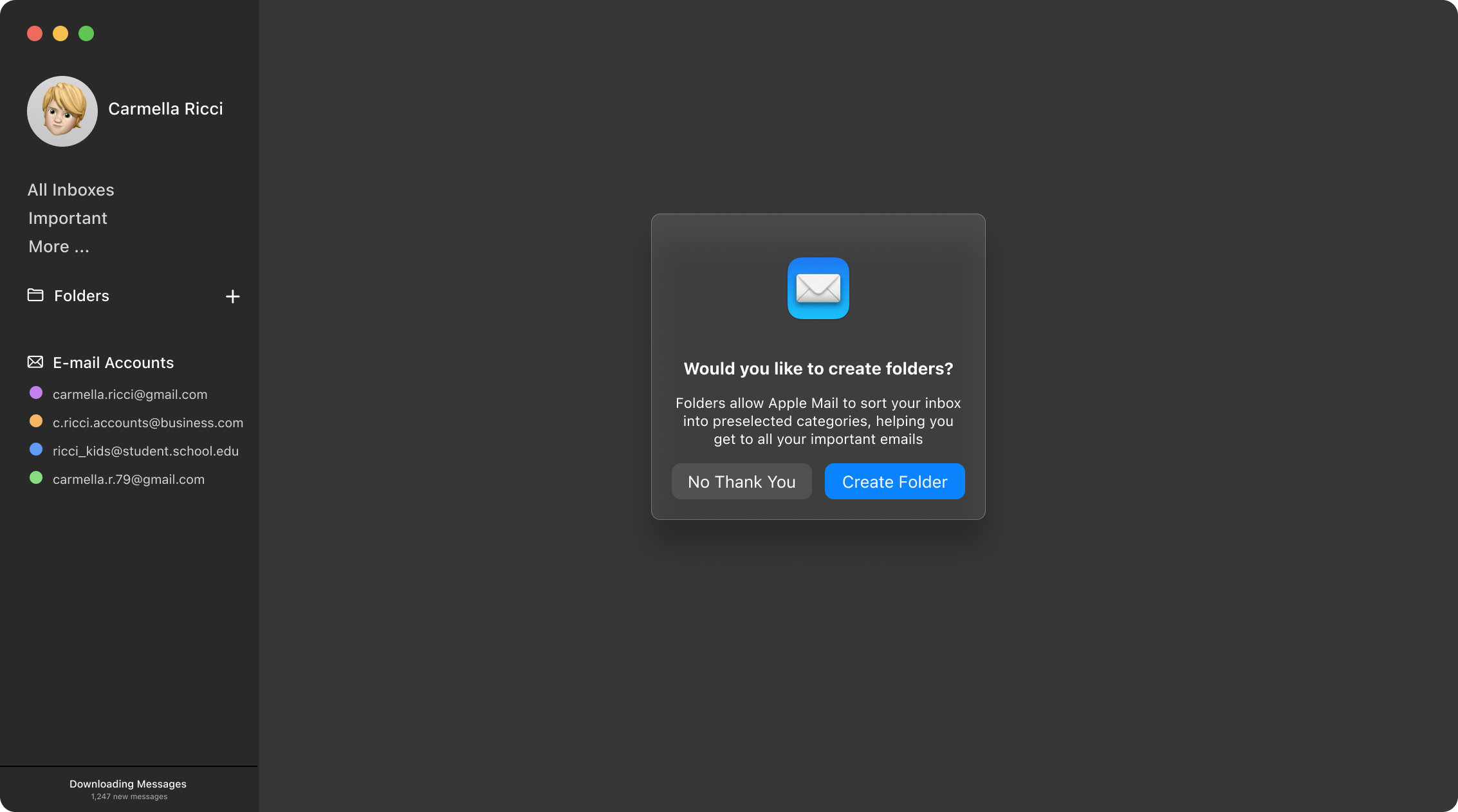Click the Folders icon in sidebar
Viewport: 1458px width, 812px height.
[35, 295]
